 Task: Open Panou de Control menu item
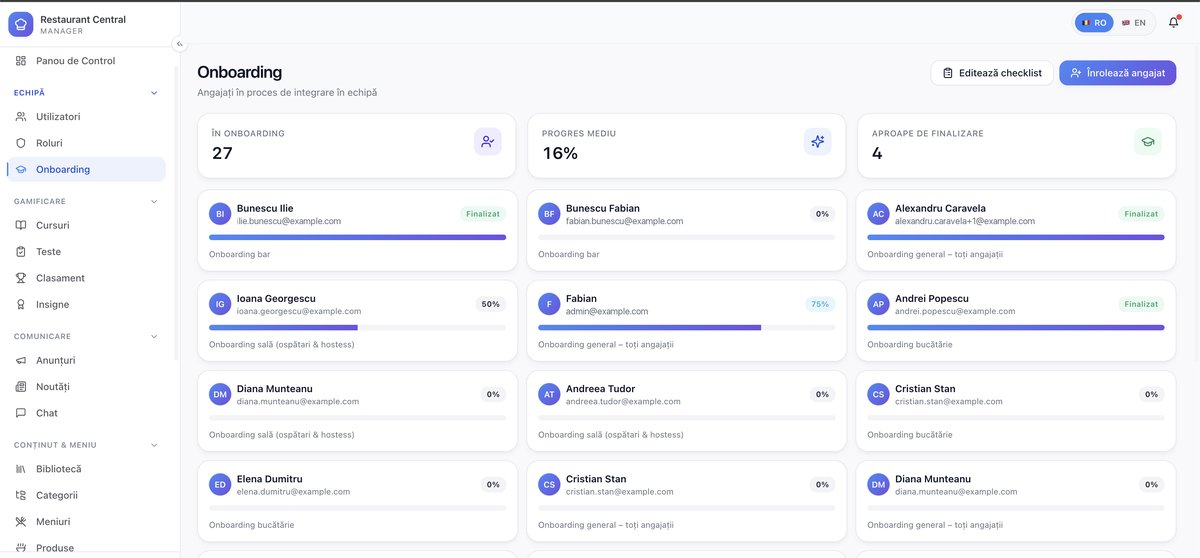tap(87, 61)
